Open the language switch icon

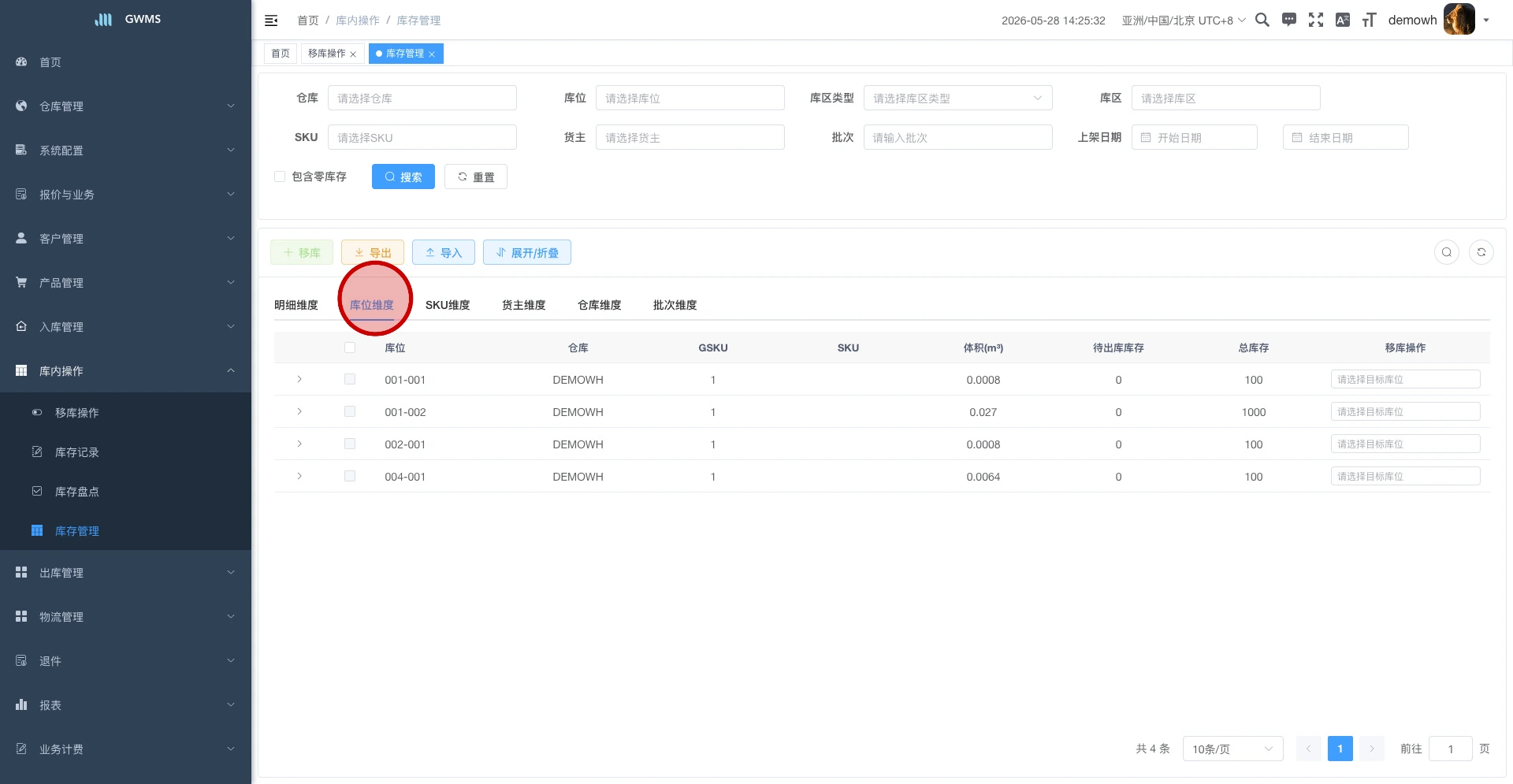(1343, 20)
